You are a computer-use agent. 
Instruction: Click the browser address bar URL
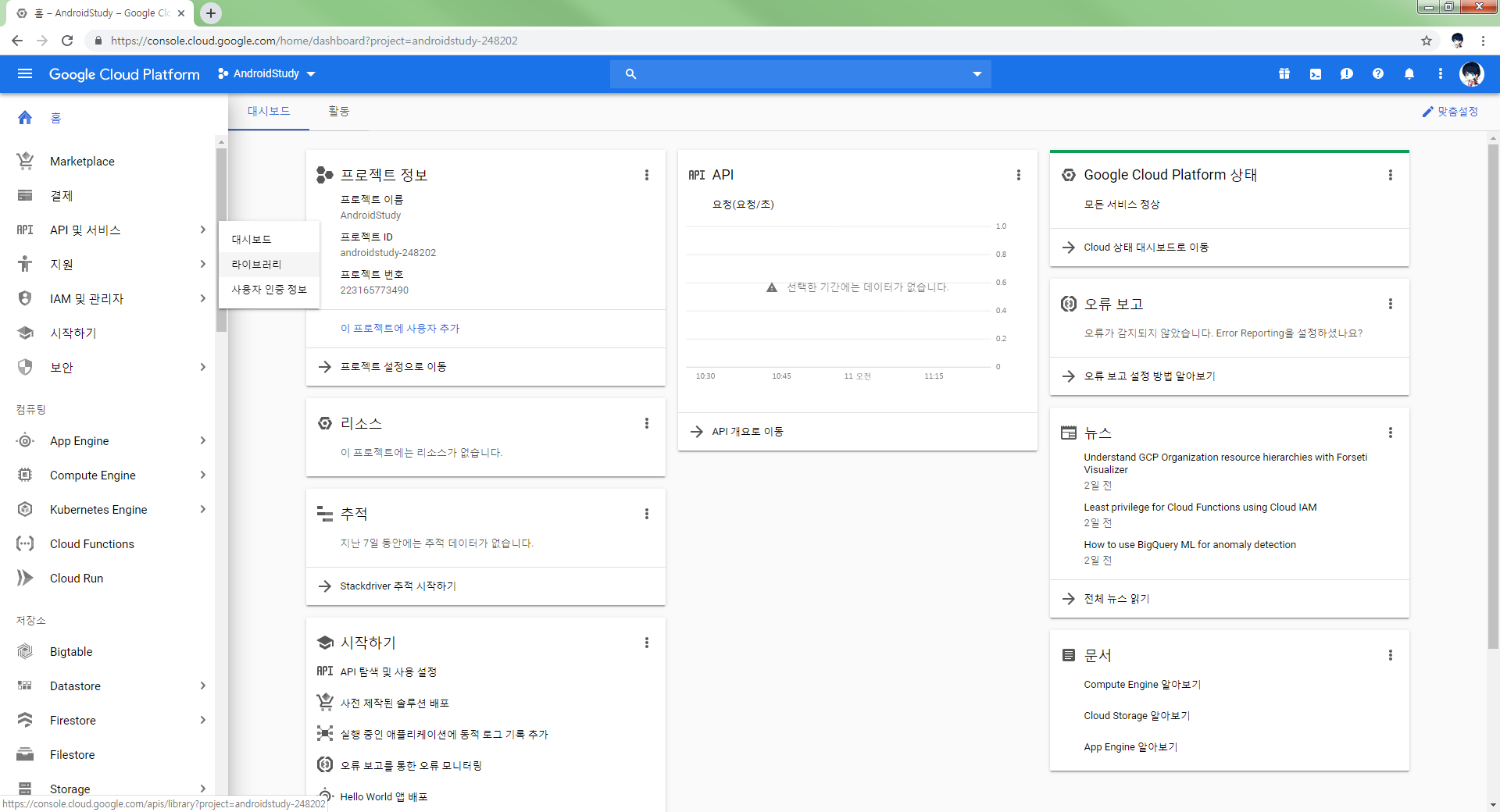coord(314,41)
